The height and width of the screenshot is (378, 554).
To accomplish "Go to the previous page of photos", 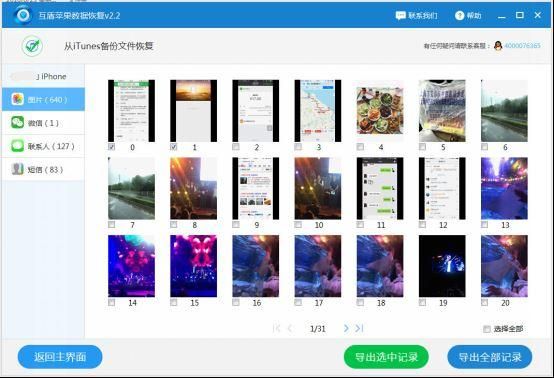I will (x=290, y=329).
